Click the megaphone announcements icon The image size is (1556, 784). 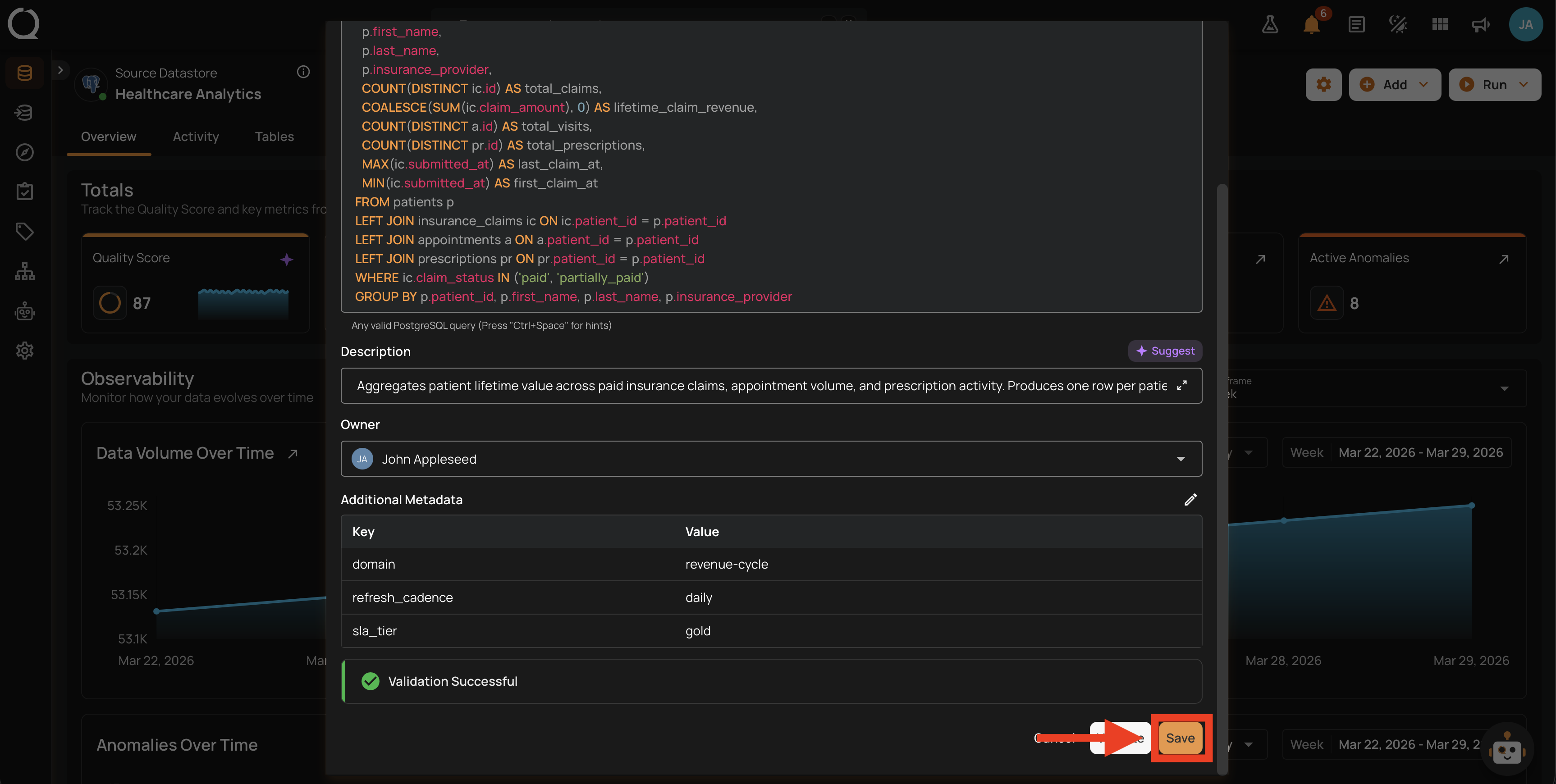pyautogui.click(x=1480, y=25)
